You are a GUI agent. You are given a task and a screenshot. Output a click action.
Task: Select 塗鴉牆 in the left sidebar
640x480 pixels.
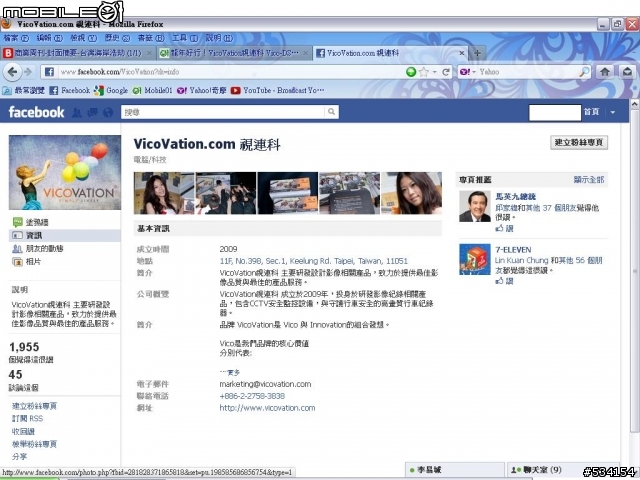pyautogui.click(x=37, y=222)
